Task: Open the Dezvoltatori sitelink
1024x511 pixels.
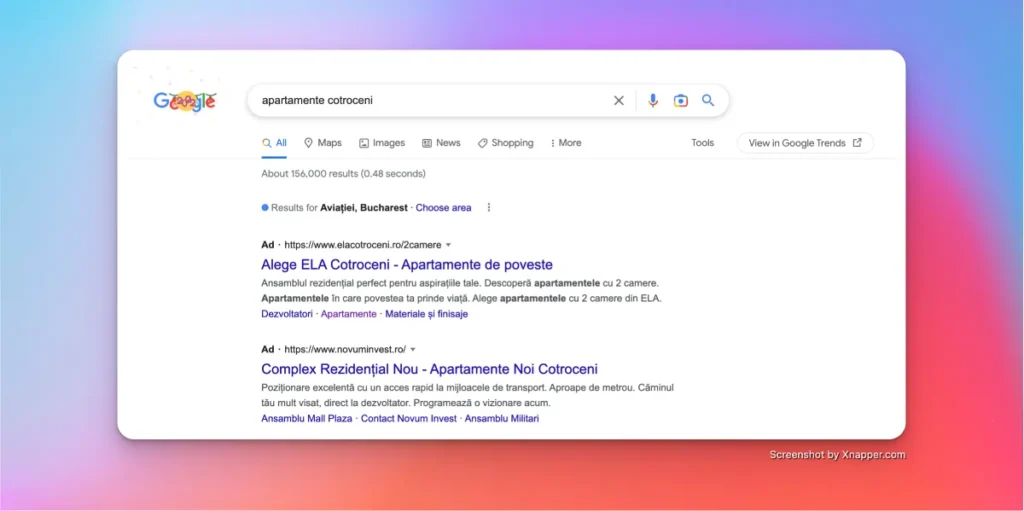Action: pyautogui.click(x=287, y=314)
